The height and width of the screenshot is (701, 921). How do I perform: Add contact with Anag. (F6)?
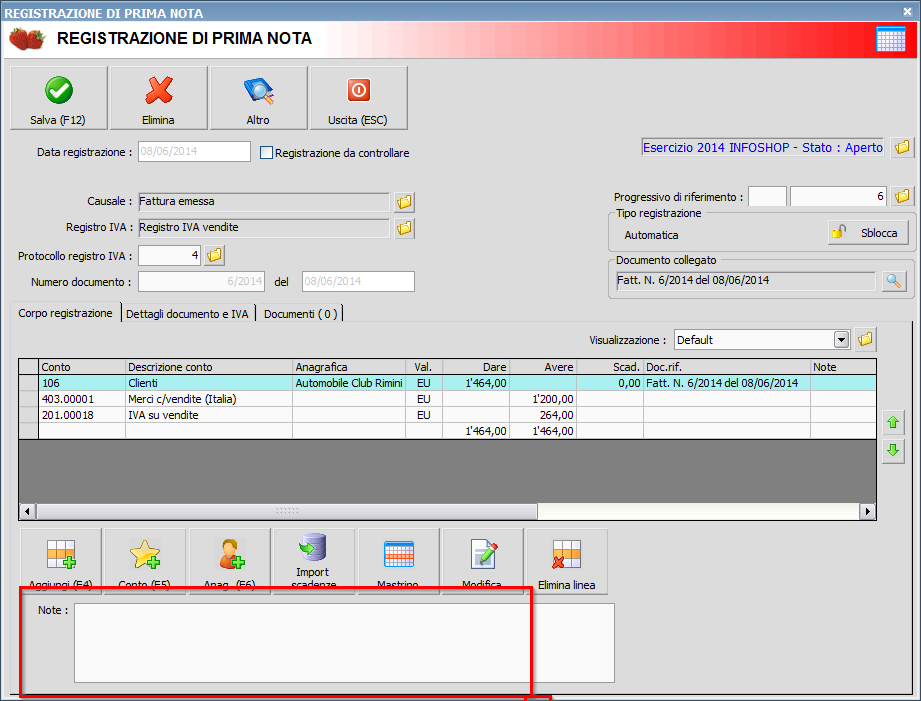[x=230, y=561]
